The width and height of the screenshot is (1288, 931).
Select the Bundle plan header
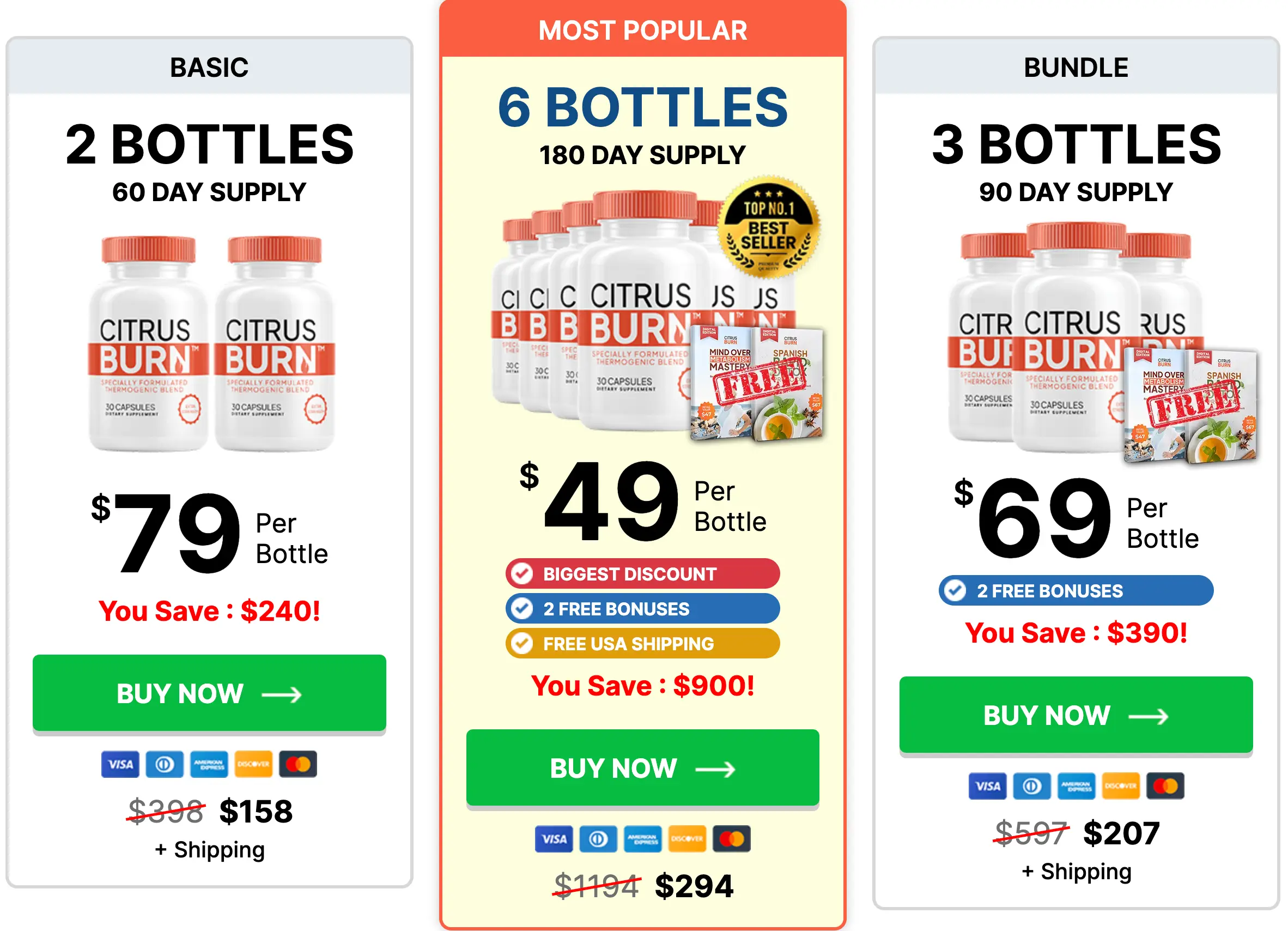click(1076, 67)
